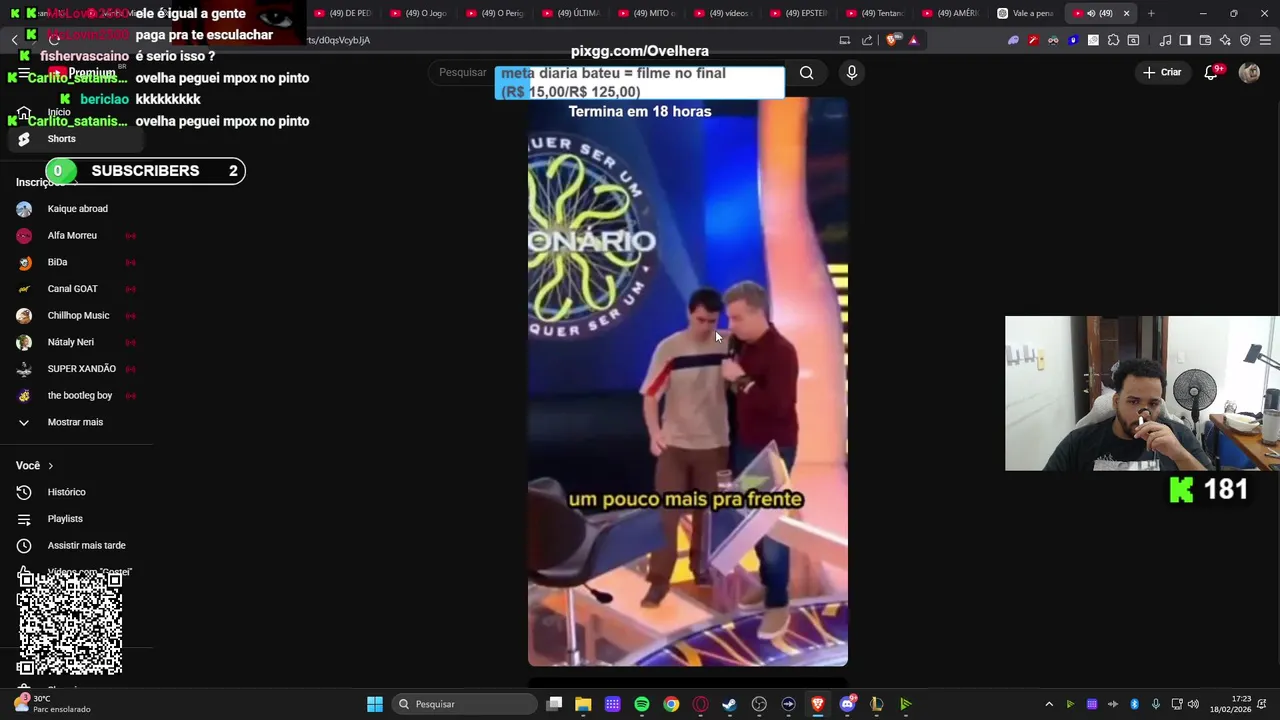Screen dimensions: 1280x720
Task: Expand Mostrar mais in subscriptions list
Action: (x=76, y=422)
